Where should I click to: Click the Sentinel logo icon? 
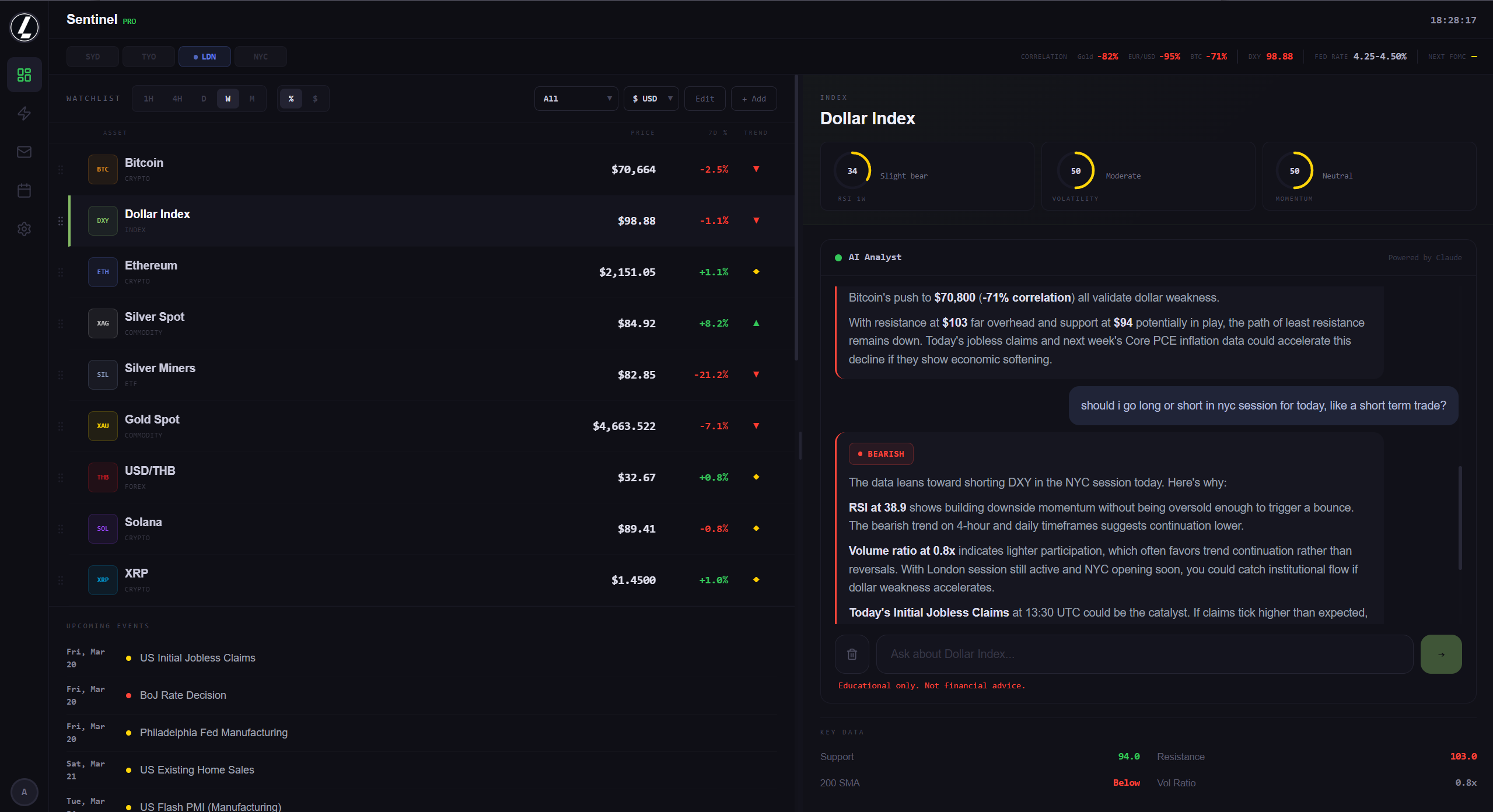[25, 27]
